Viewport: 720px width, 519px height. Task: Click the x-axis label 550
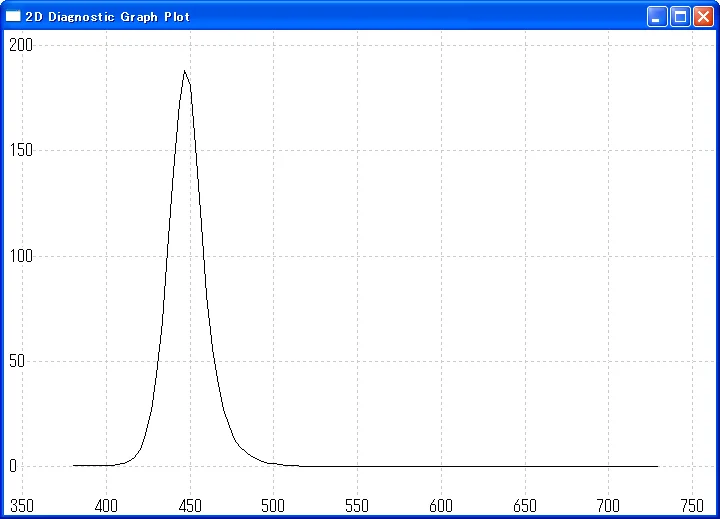click(357, 506)
